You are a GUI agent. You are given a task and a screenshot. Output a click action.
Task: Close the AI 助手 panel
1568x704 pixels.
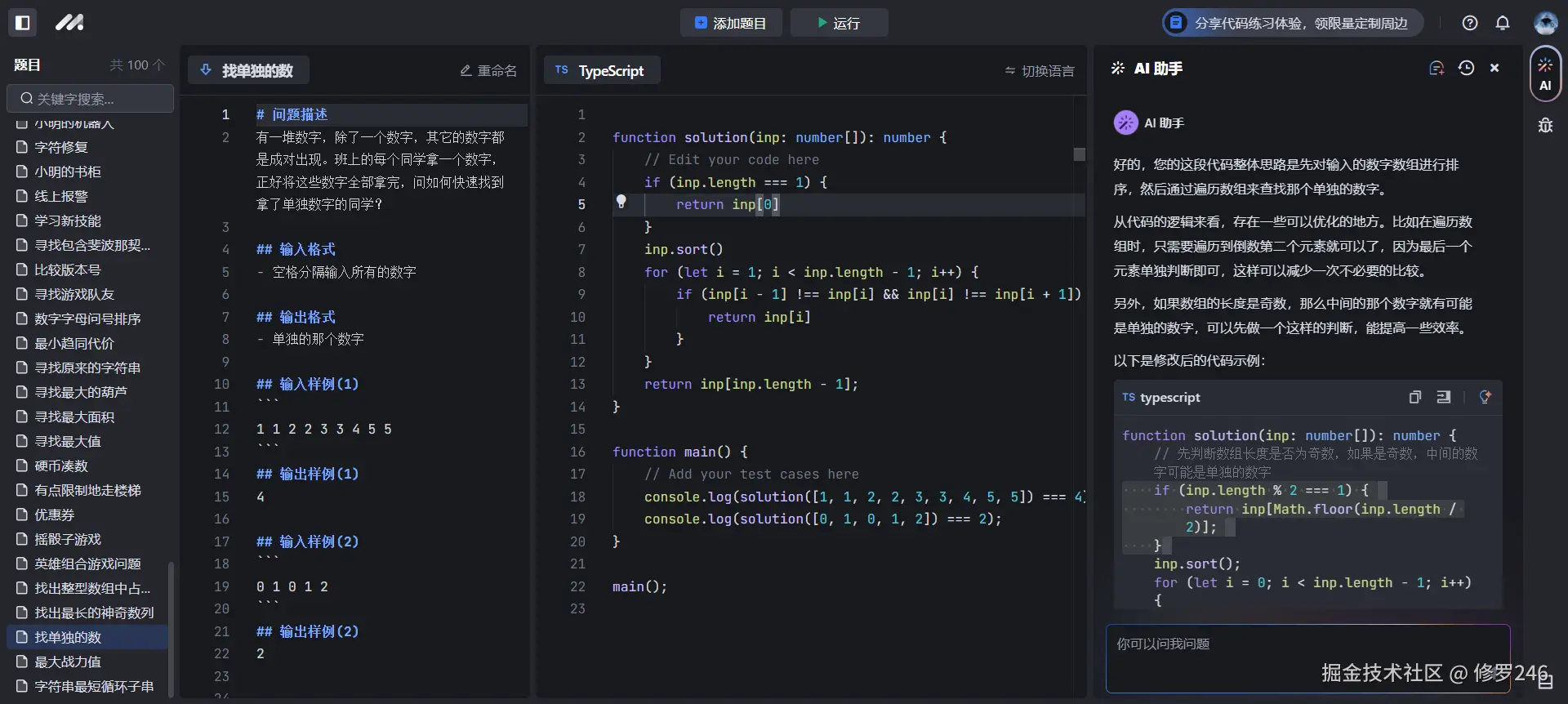click(x=1494, y=69)
